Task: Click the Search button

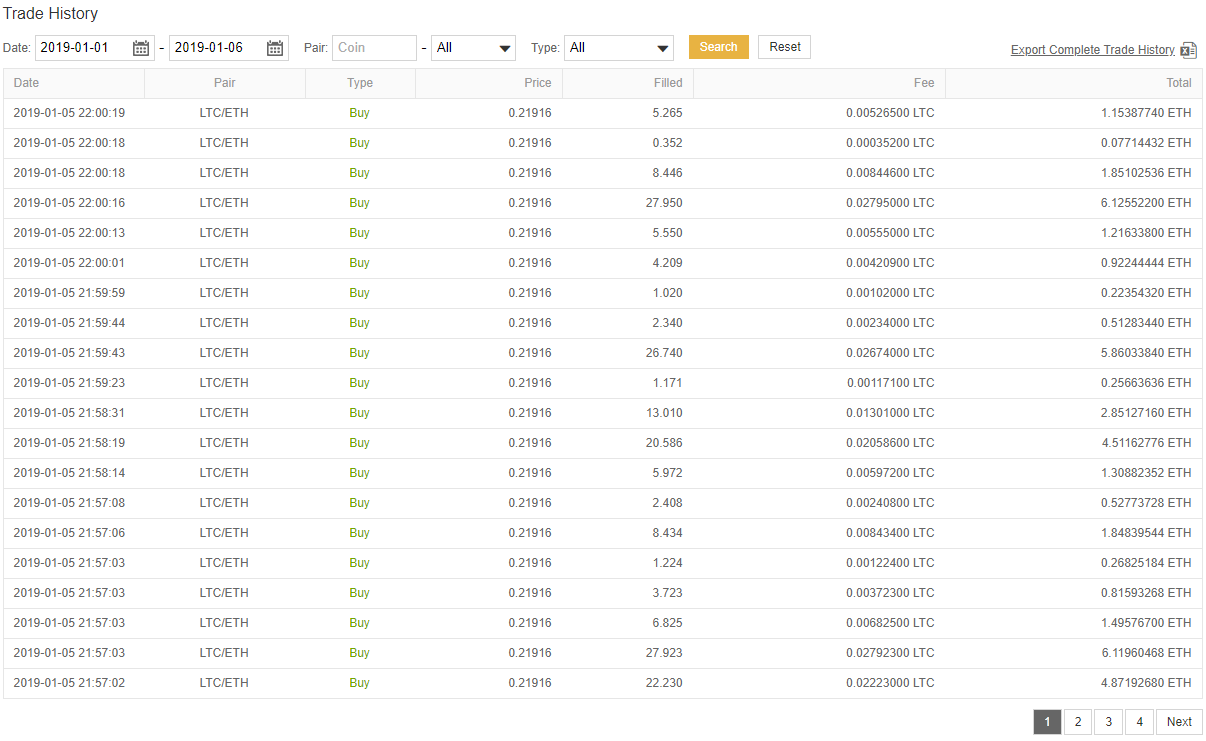Action: (718, 47)
